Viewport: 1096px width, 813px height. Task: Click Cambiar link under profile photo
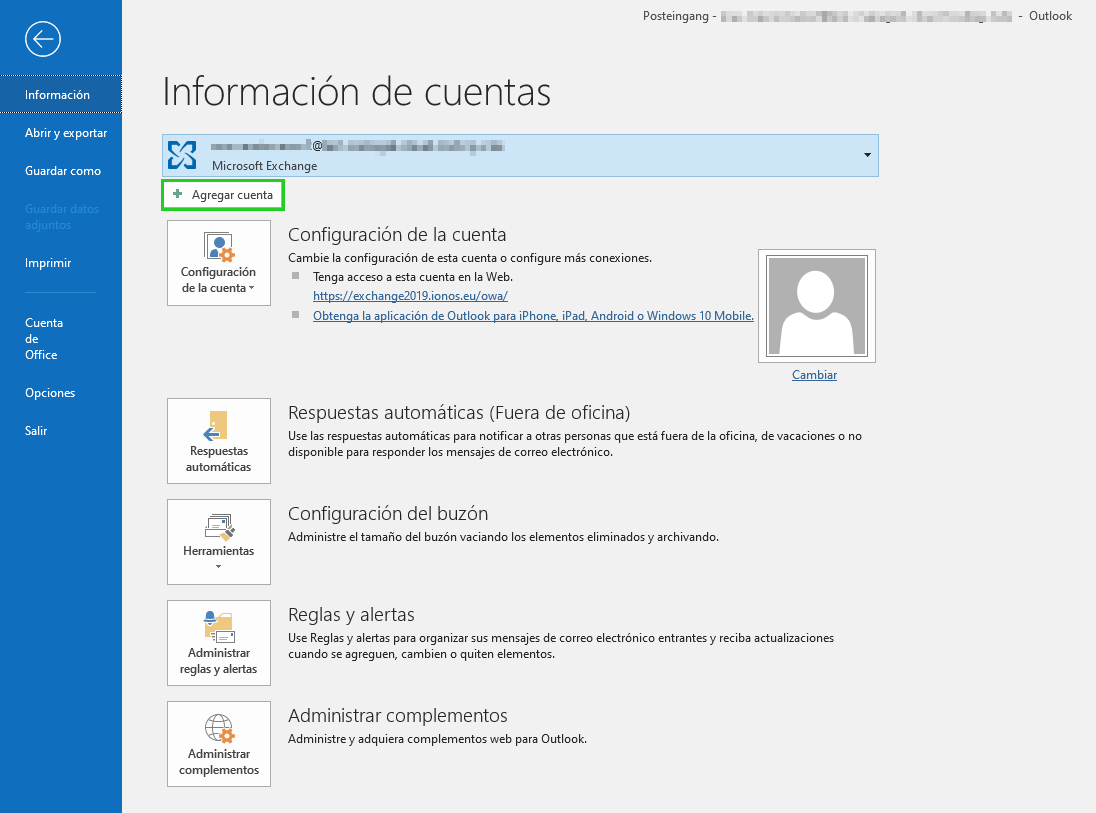[814, 375]
